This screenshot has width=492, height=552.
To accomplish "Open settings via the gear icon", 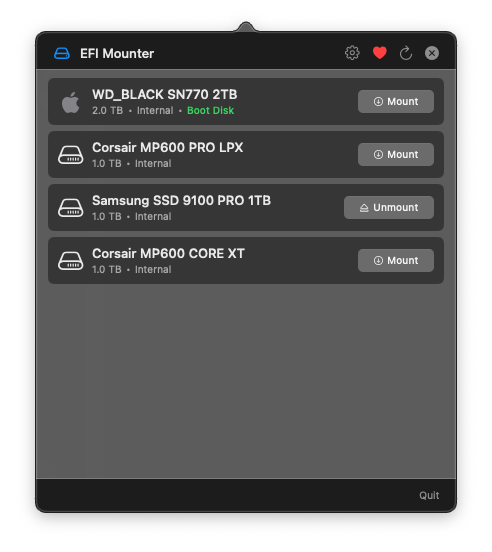I will click(352, 53).
